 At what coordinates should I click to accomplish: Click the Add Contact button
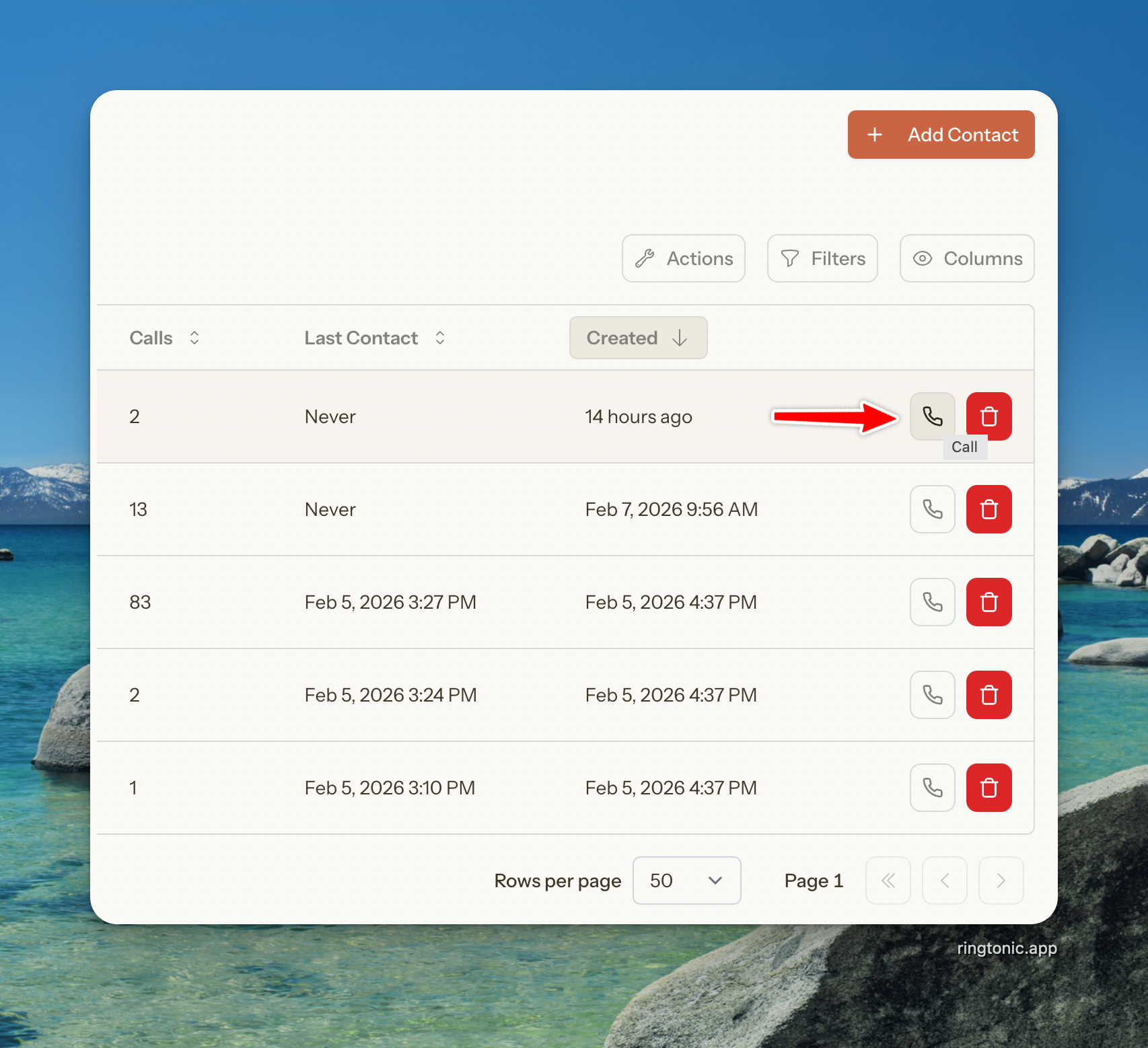pos(941,135)
